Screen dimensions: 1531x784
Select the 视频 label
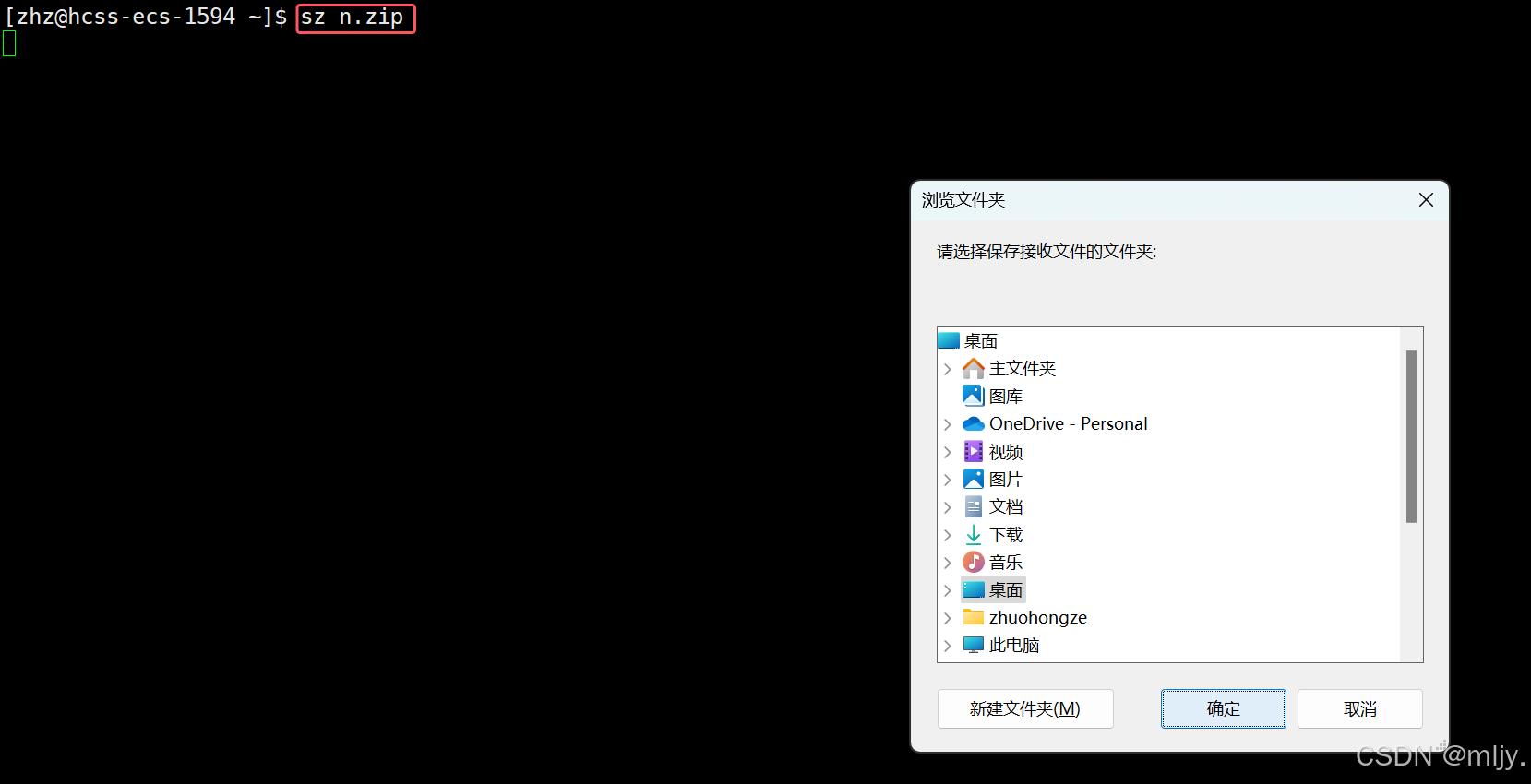(1006, 451)
